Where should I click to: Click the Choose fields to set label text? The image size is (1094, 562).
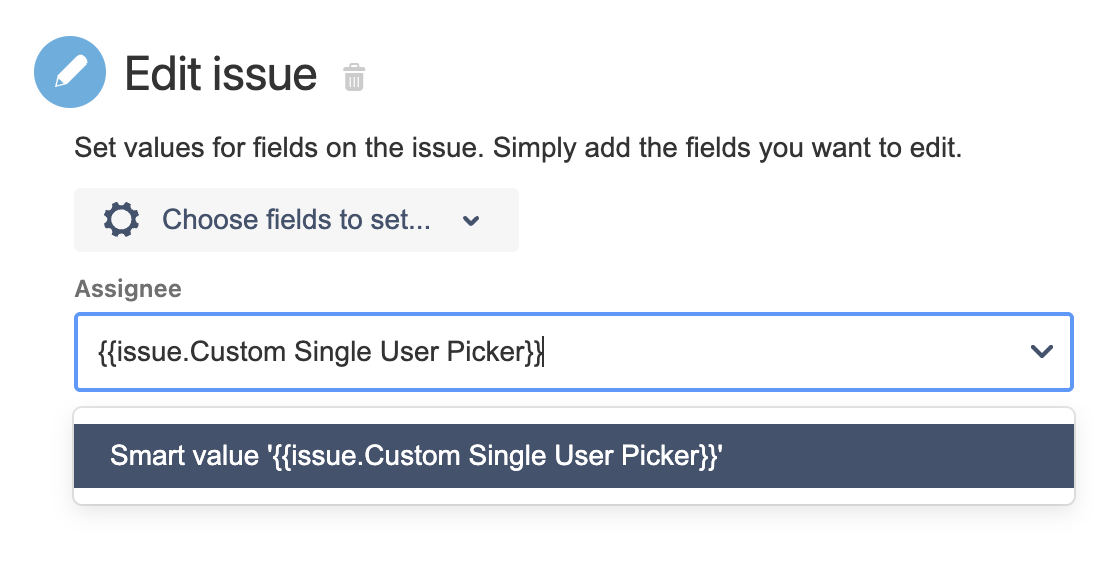(x=296, y=220)
